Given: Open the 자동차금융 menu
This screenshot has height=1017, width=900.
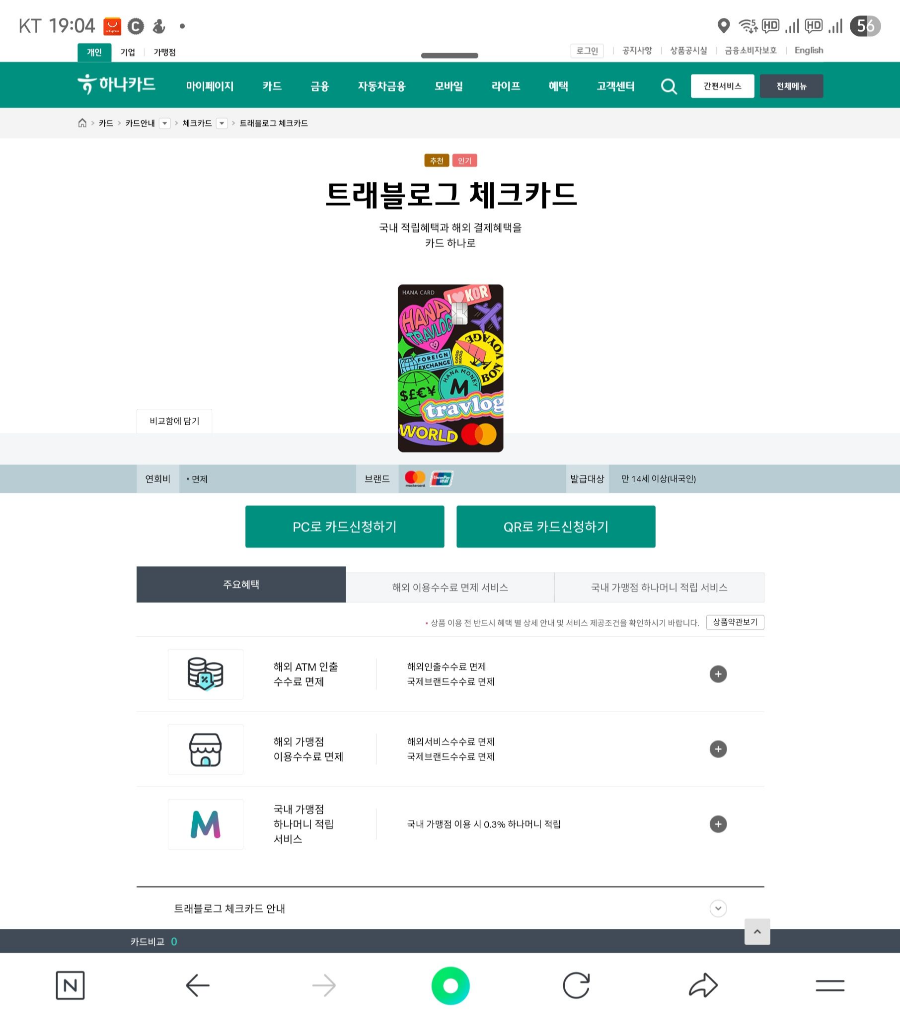Looking at the screenshot, I should [x=381, y=86].
